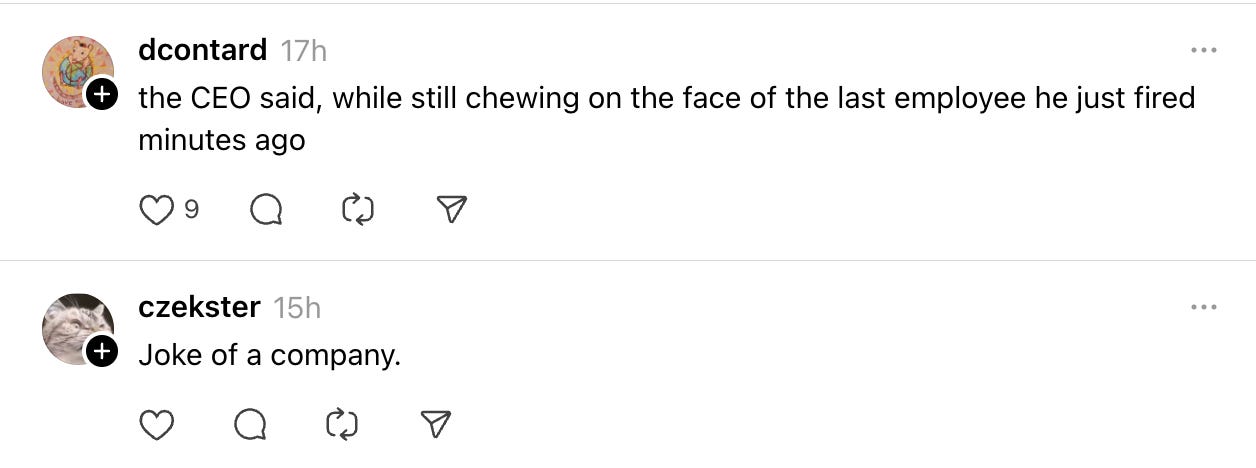The width and height of the screenshot is (1256, 468).
Task: Reply to czekster's post
Action: tap(250, 426)
